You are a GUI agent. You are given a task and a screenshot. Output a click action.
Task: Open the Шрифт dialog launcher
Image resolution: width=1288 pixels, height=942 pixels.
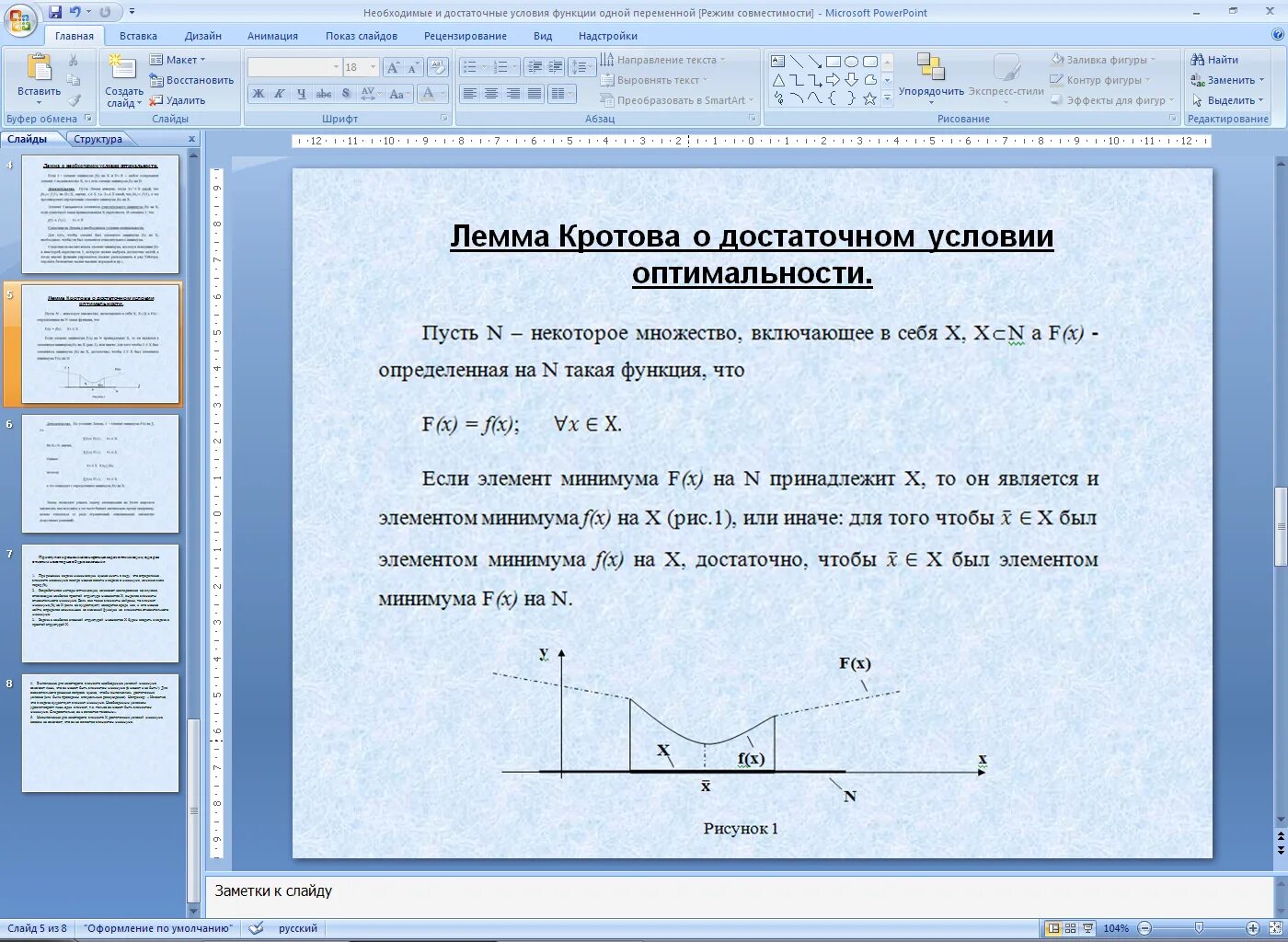tap(443, 119)
